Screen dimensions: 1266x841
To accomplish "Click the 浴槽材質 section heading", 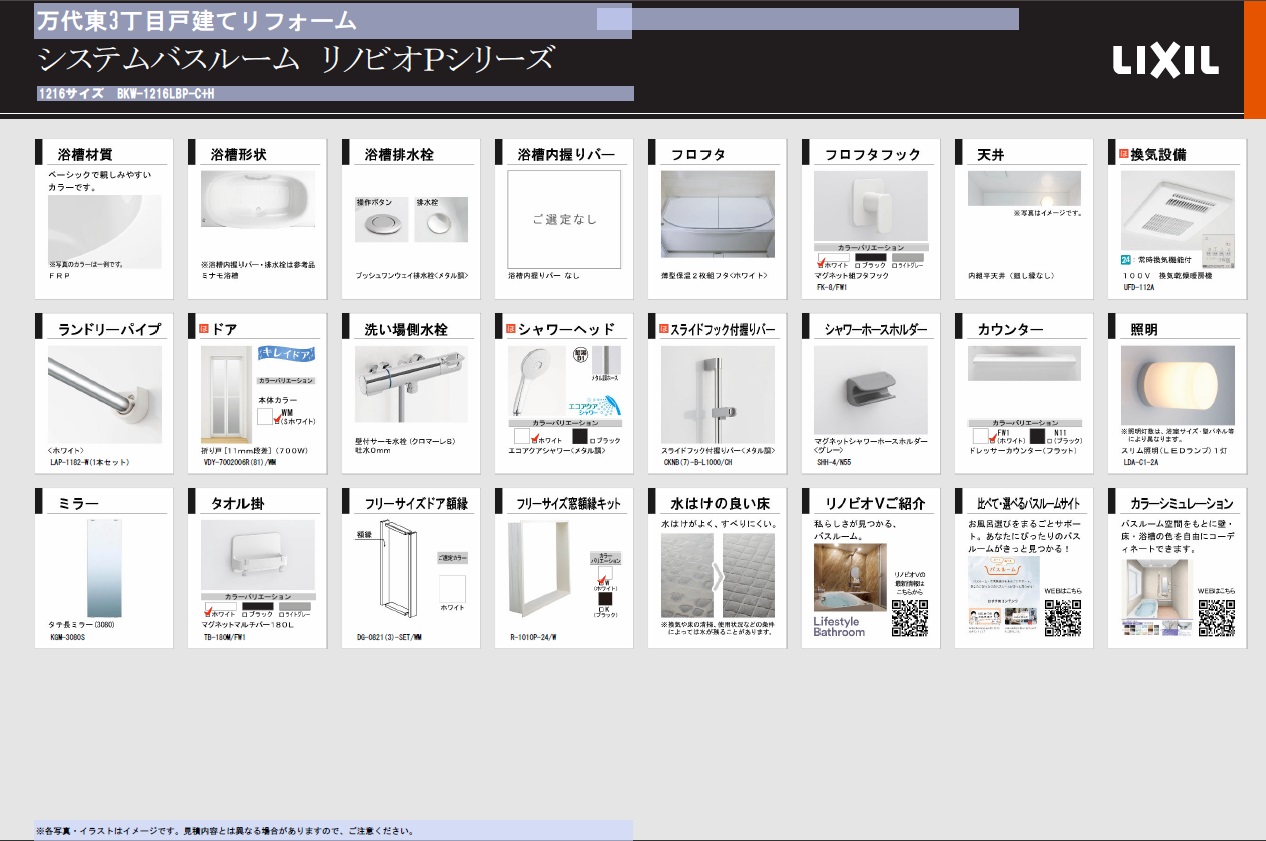I will 85,155.
